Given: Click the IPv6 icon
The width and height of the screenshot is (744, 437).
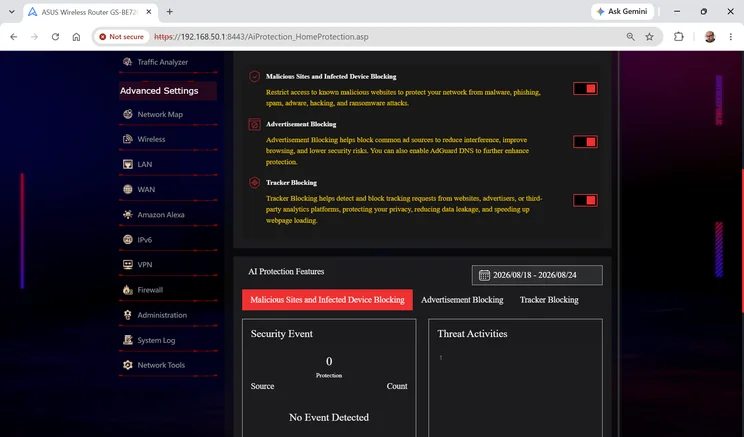Looking at the screenshot, I should click(128, 240).
